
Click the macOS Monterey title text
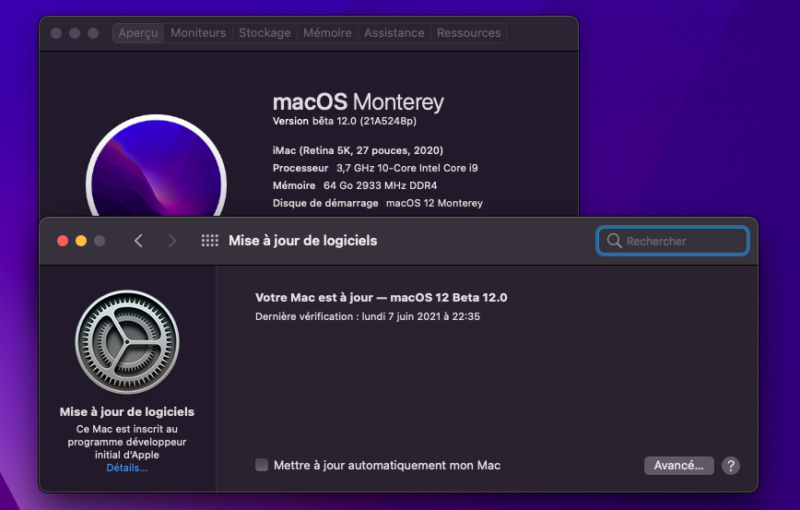(358, 102)
